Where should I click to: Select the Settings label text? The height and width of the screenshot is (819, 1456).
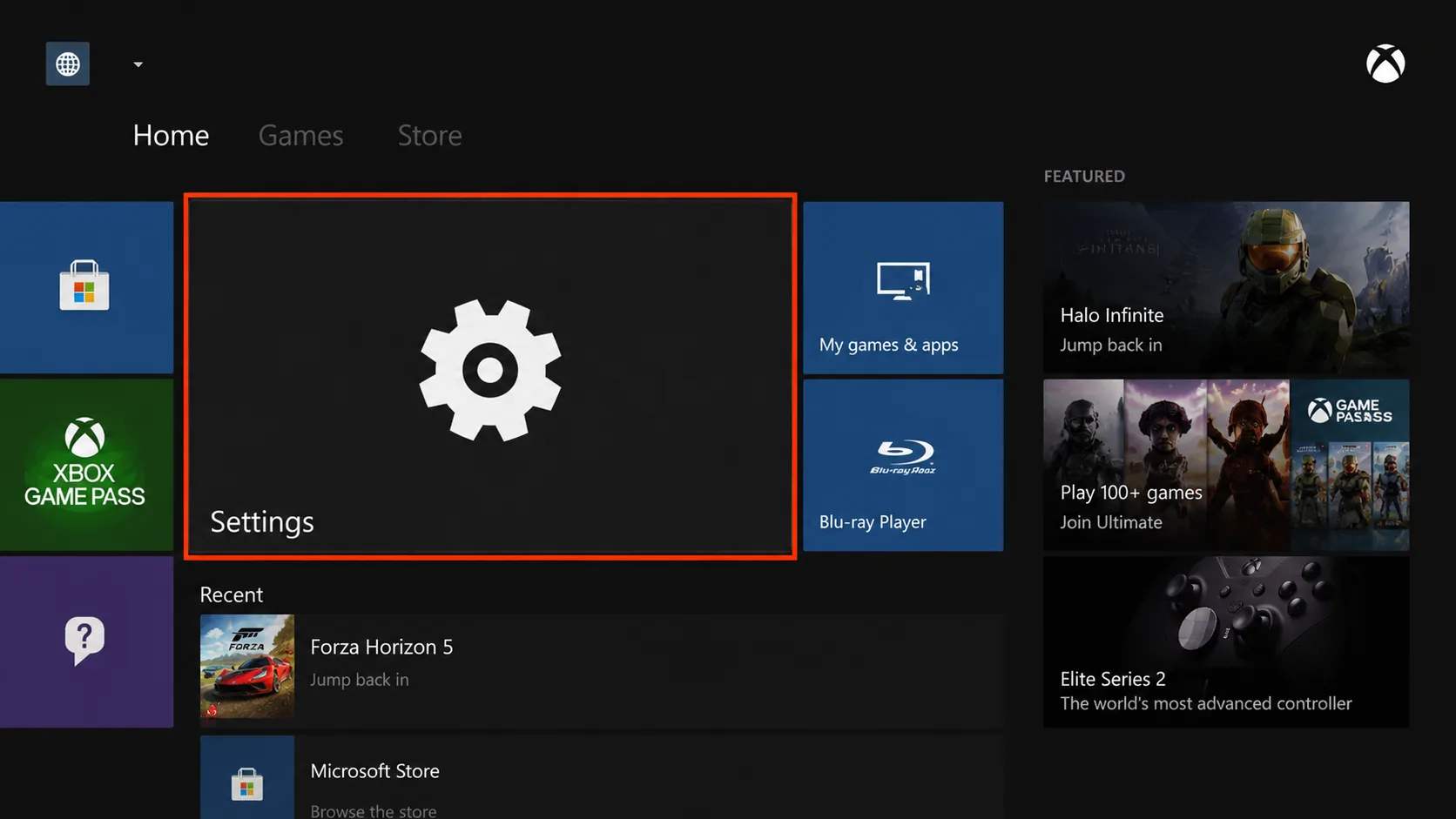tap(262, 521)
